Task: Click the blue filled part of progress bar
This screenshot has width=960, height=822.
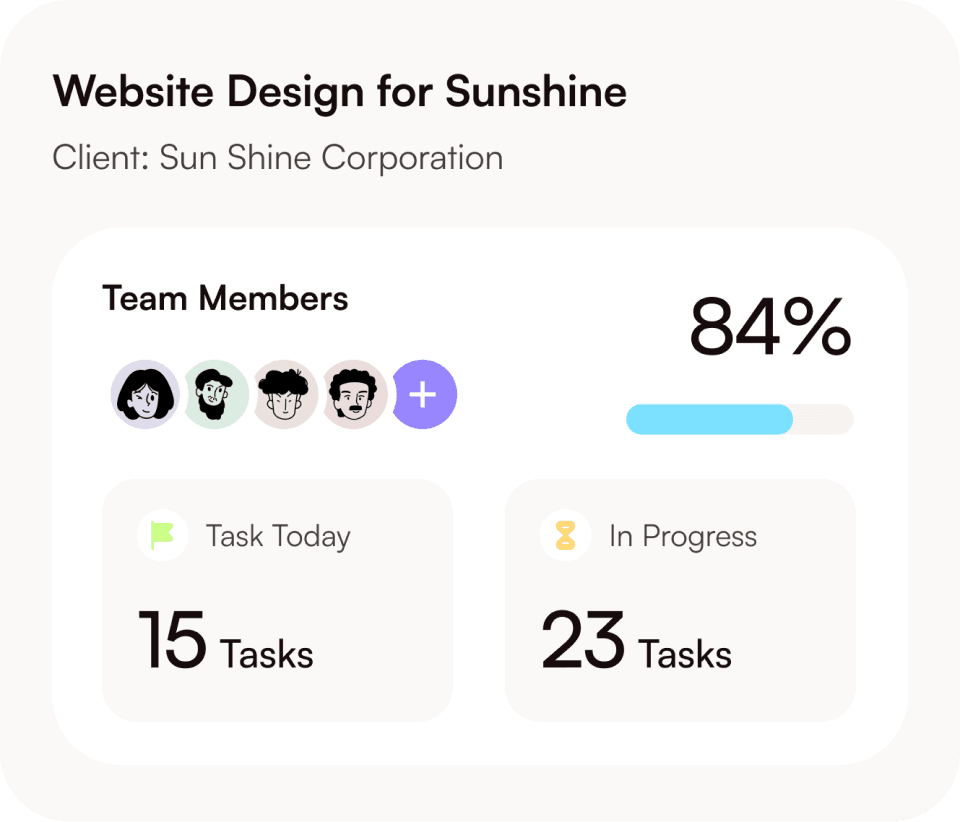Action: click(x=709, y=419)
